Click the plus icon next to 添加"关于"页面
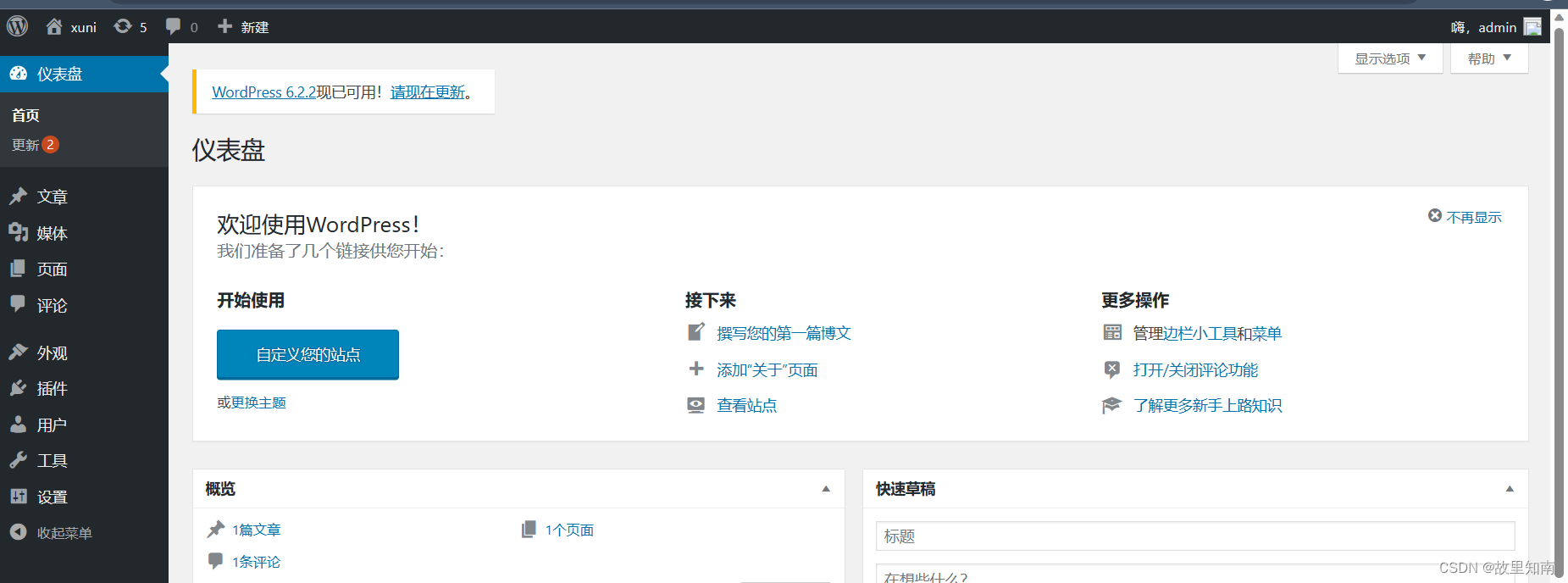The height and width of the screenshot is (583, 1568). (696, 369)
